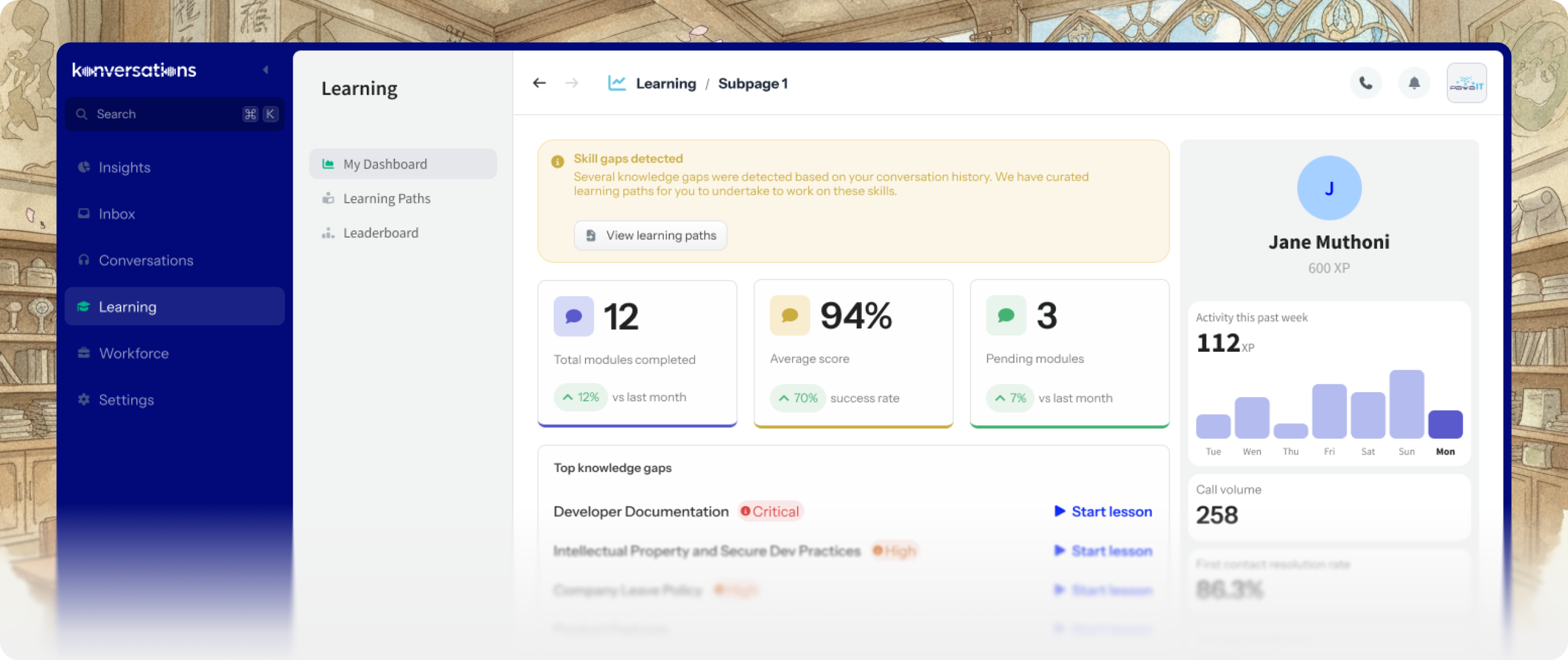The height and width of the screenshot is (660, 1568).
Task: Open Insights in the sidebar
Action: pos(124,167)
